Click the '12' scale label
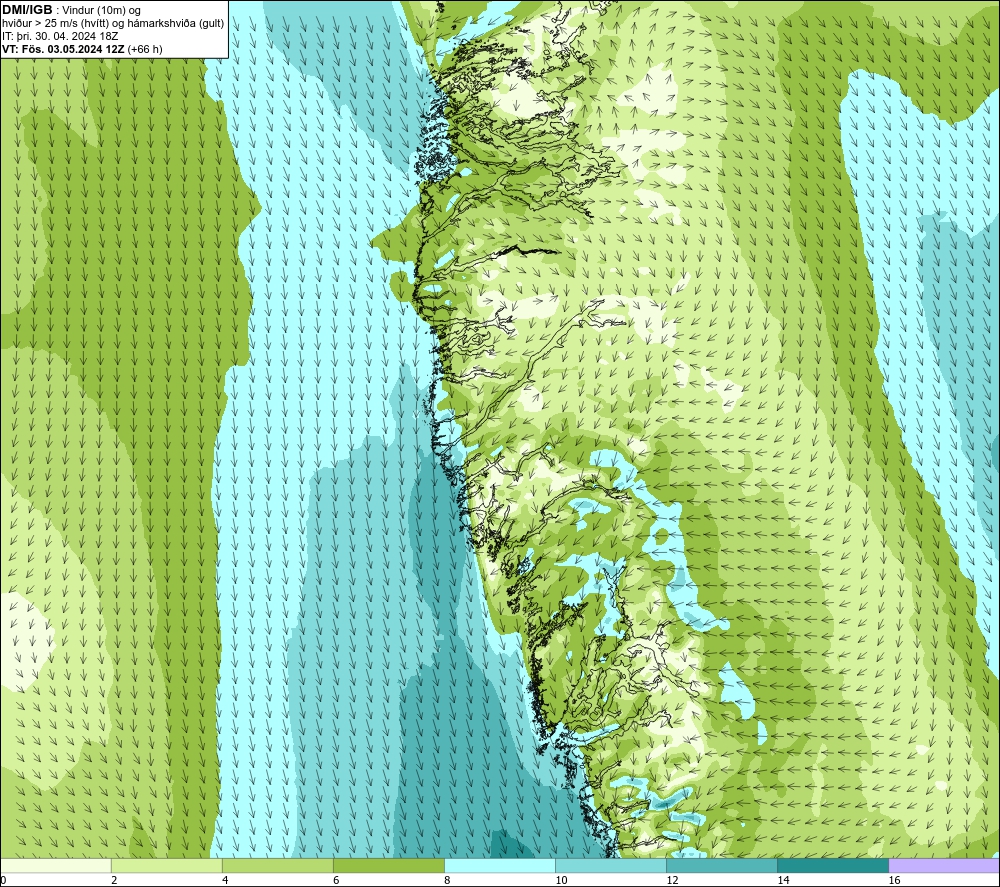Viewport: 1000px width, 887px height. (x=672, y=880)
